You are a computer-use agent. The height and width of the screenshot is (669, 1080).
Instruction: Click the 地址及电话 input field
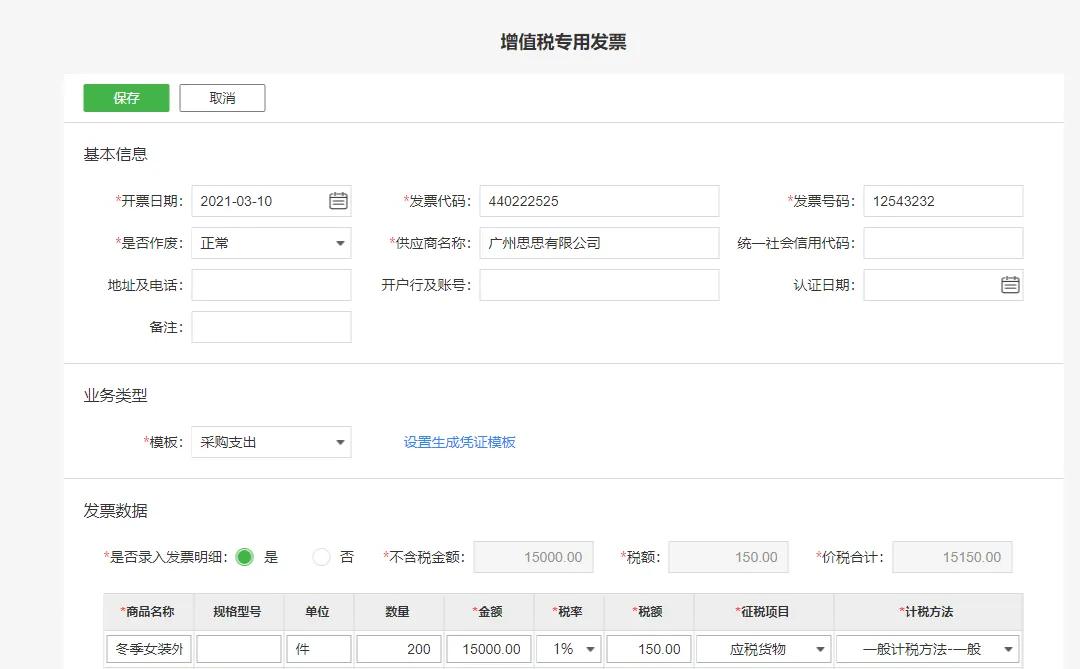(271, 285)
